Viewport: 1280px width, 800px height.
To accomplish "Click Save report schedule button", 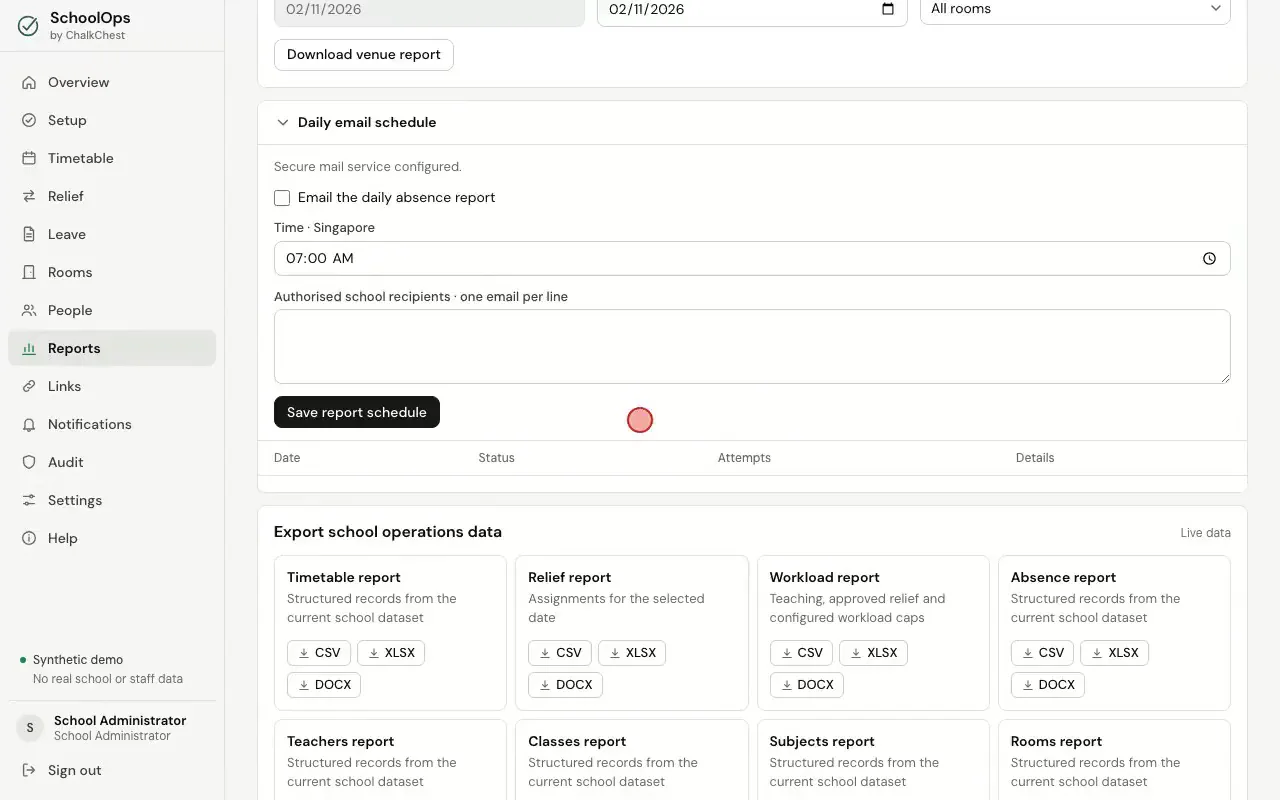I will pos(357,412).
